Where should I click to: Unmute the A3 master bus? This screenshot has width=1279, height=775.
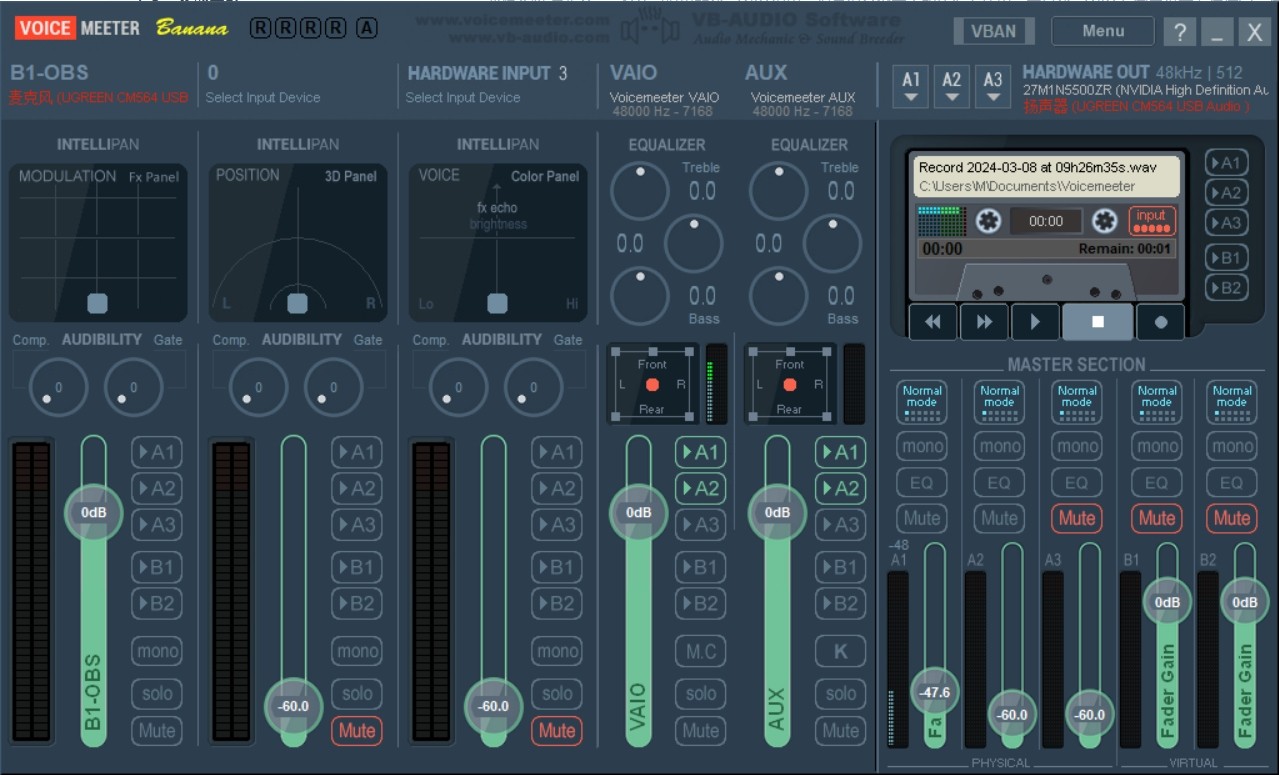click(1076, 518)
